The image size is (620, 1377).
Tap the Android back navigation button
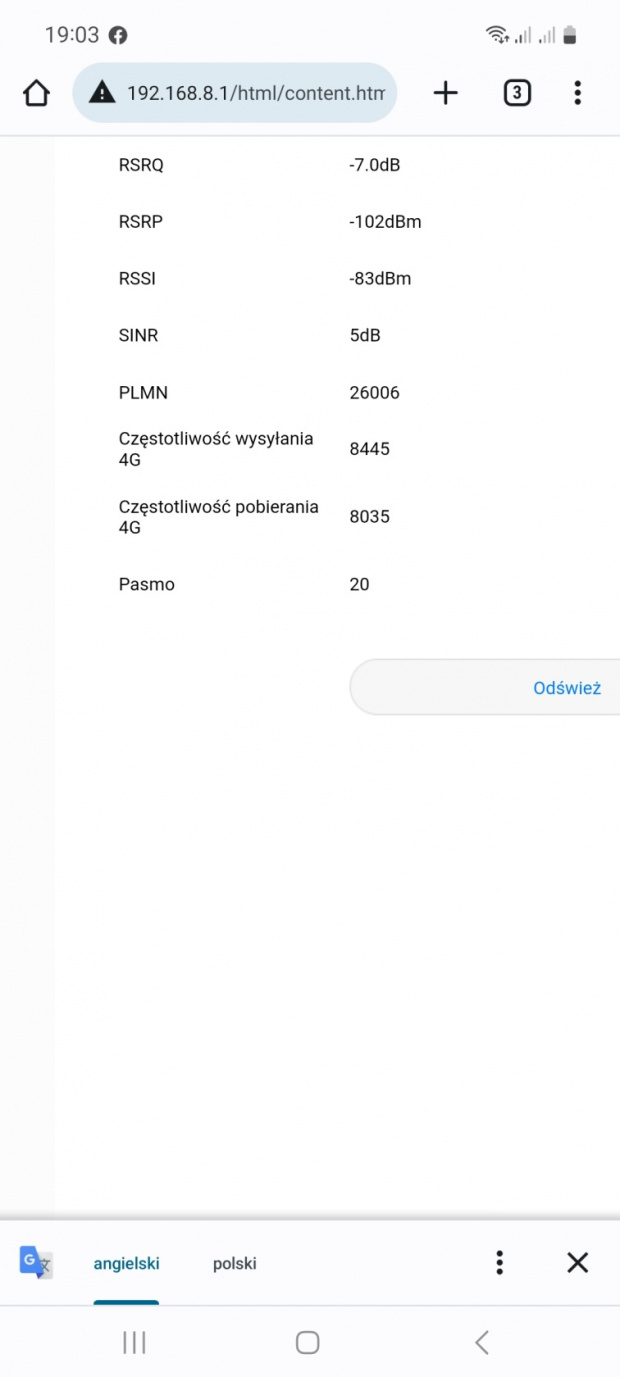482,1343
